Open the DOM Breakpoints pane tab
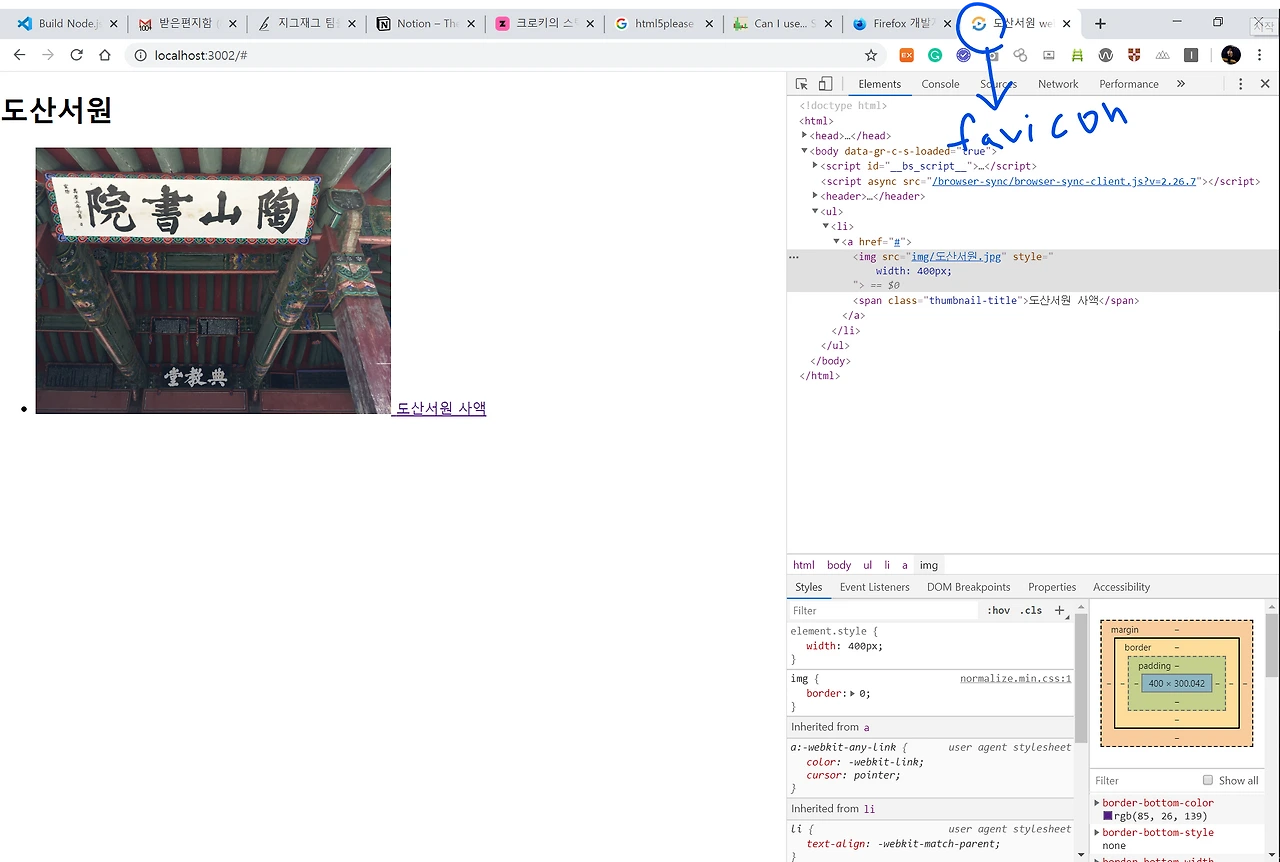The width and height of the screenshot is (1280, 862). tap(968, 587)
